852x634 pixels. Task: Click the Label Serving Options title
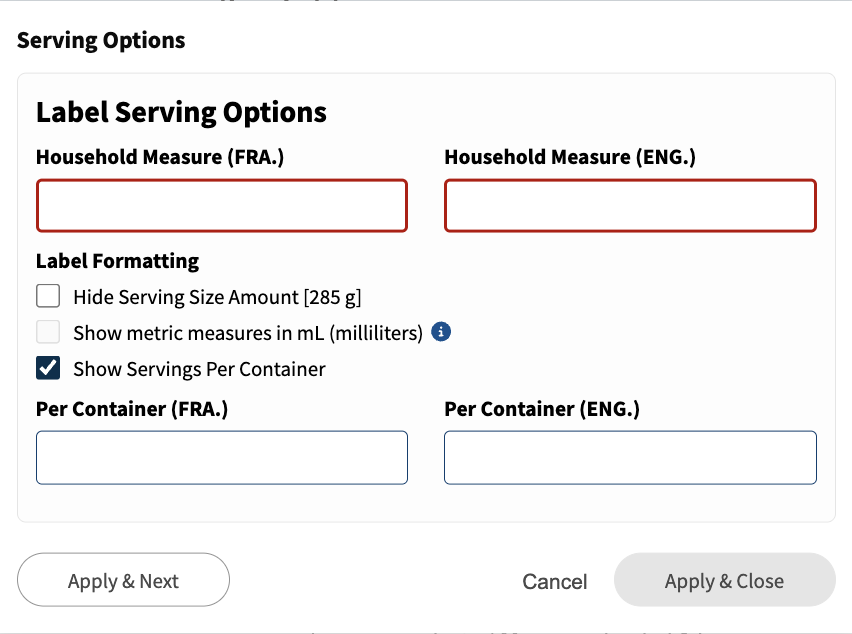[181, 112]
